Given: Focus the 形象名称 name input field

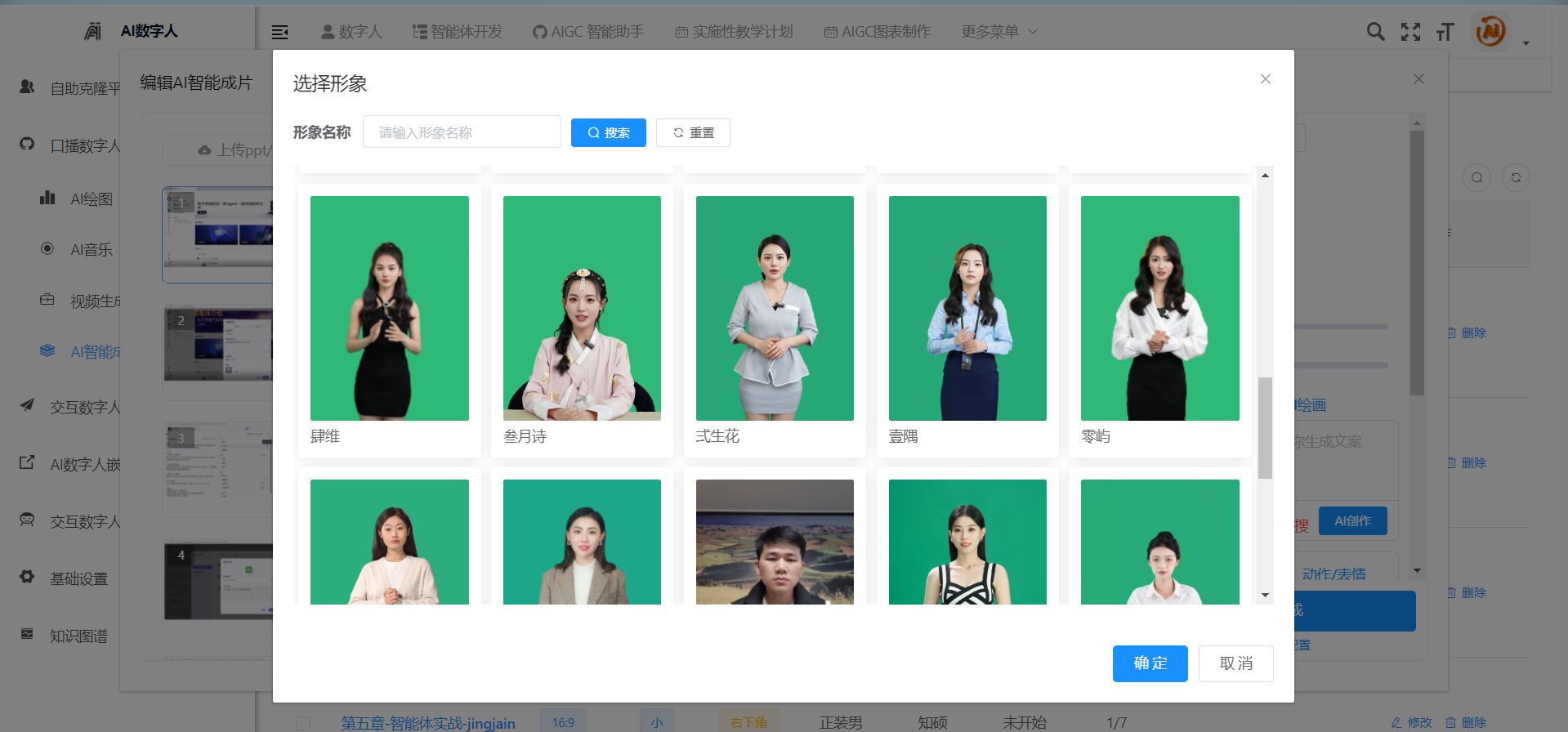Looking at the screenshot, I should (462, 132).
